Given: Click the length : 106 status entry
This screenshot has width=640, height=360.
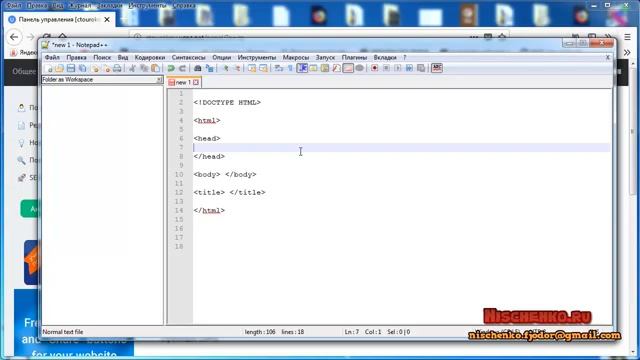Looking at the screenshot, I should pos(260,332).
